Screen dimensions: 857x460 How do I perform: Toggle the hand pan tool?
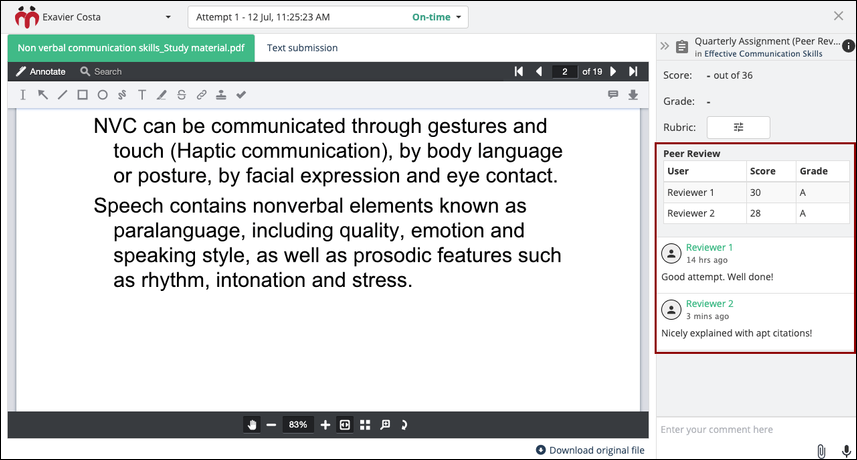tap(251, 424)
